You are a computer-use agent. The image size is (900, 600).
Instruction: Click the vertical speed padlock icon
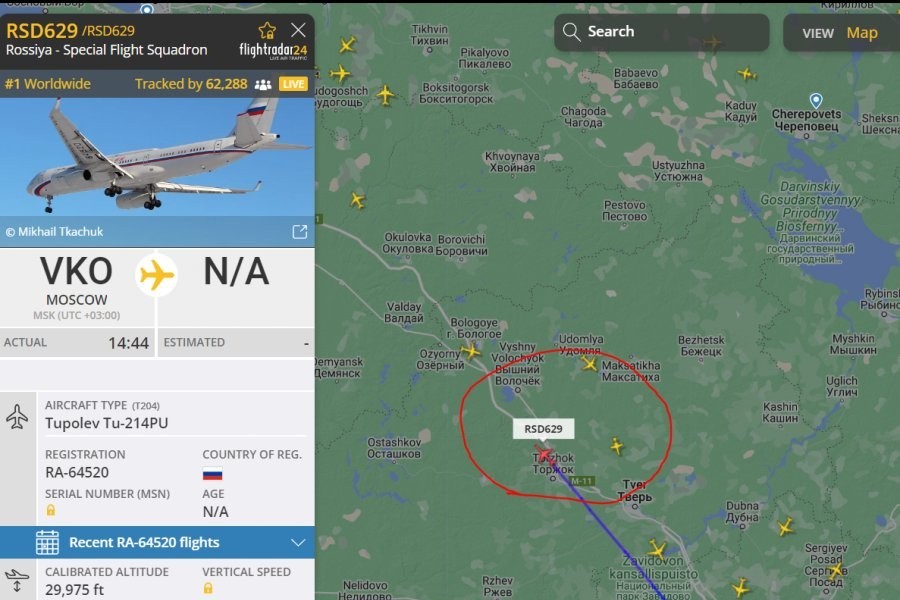tap(208, 588)
